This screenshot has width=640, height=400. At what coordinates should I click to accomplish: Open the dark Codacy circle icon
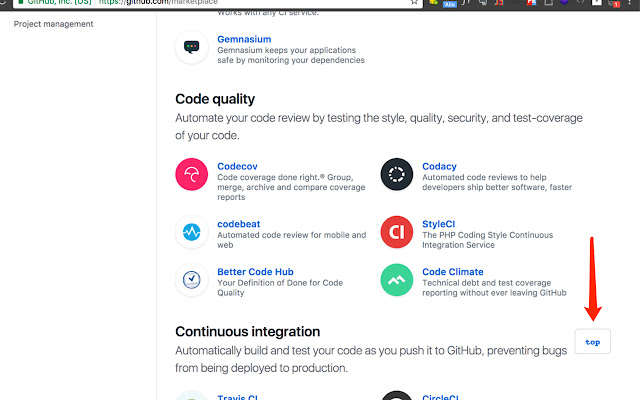click(397, 174)
